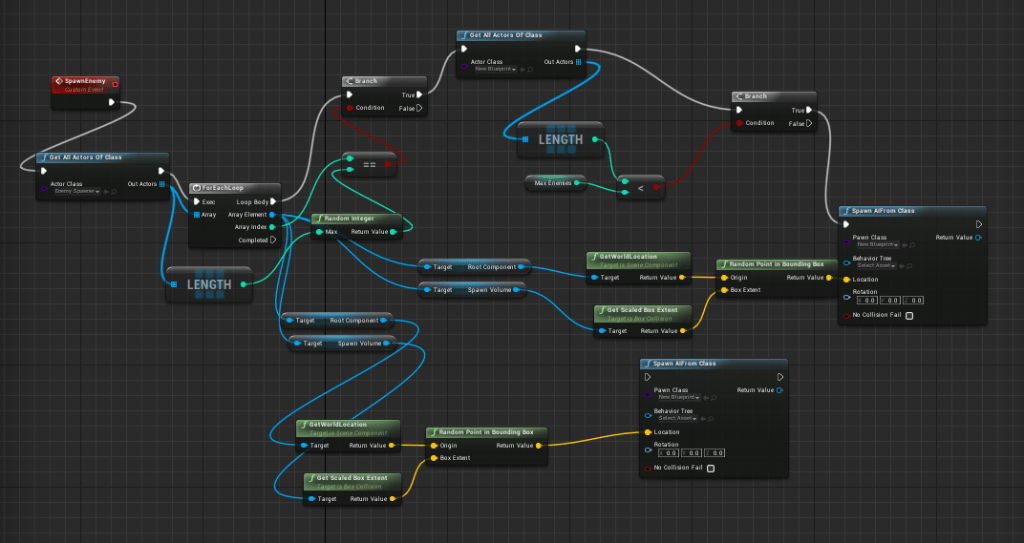1024x543 pixels.
Task: Click the Return Value pin on Random Integer
Action: pos(397,232)
